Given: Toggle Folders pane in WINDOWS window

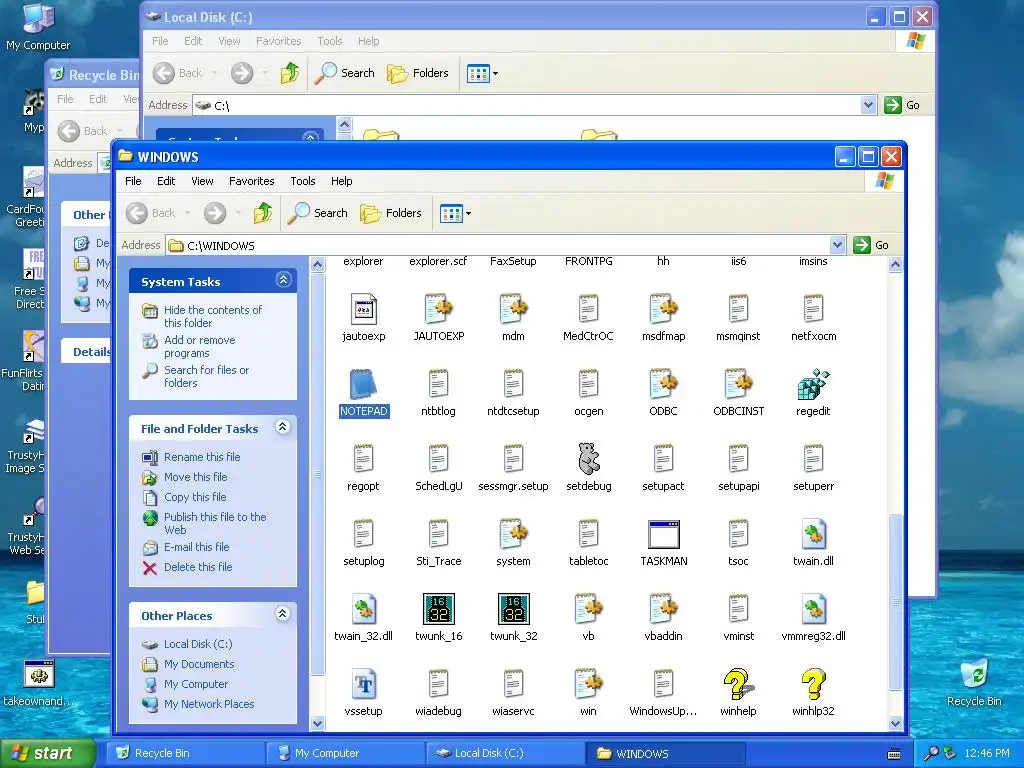Looking at the screenshot, I should pos(391,213).
